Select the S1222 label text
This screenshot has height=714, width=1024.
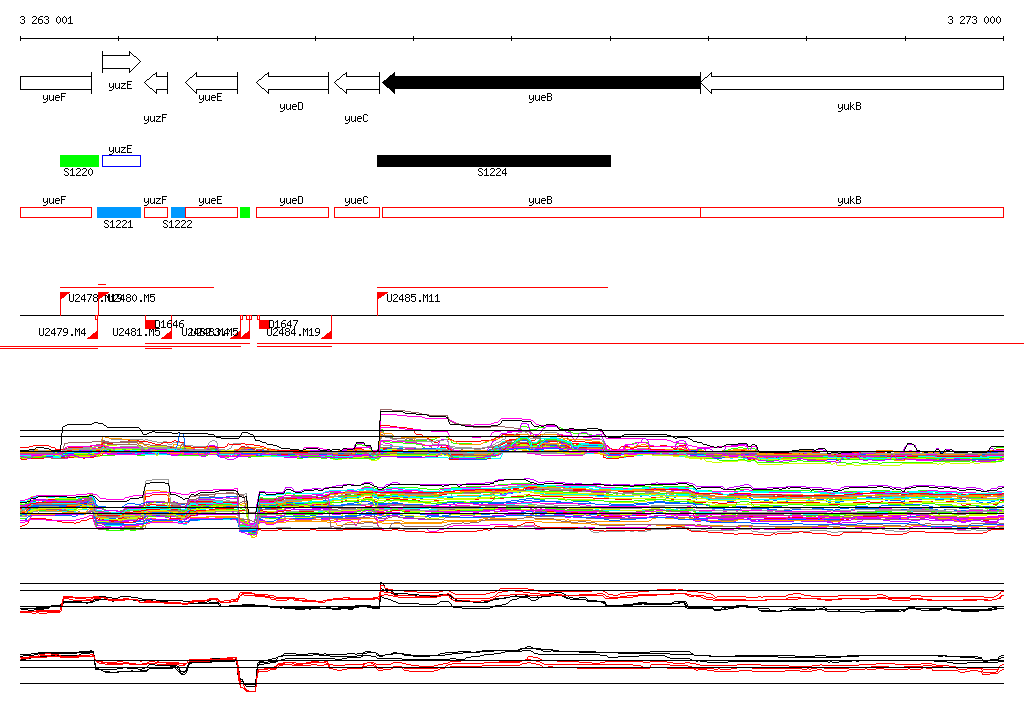click(178, 224)
